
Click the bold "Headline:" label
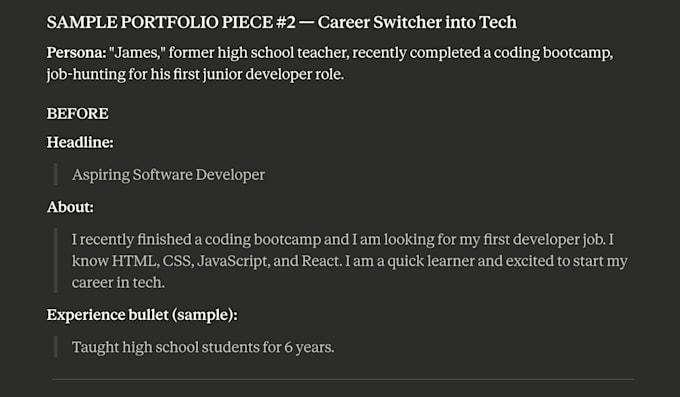click(x=80, y=142)
